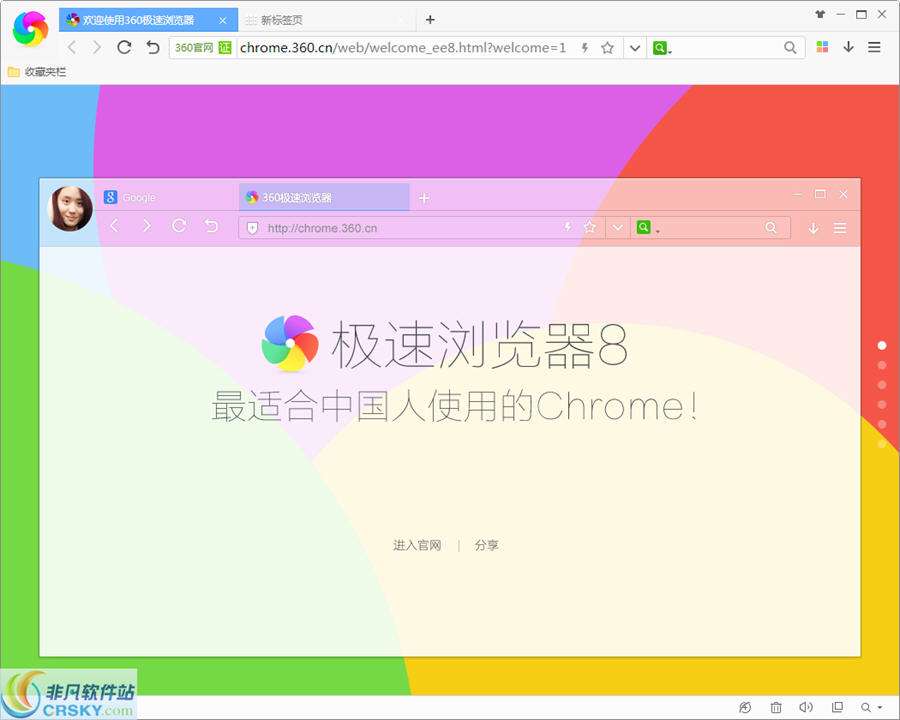Screen dimensions: 900x720
Task: Select the second page indicator dot
Action: (x=882, y=365)
